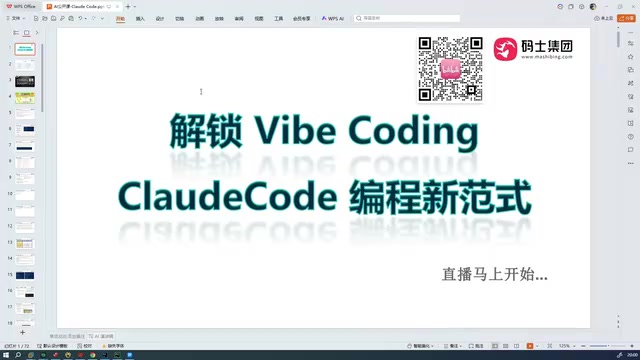Select slide 1 thumbnail

(25, 49)
